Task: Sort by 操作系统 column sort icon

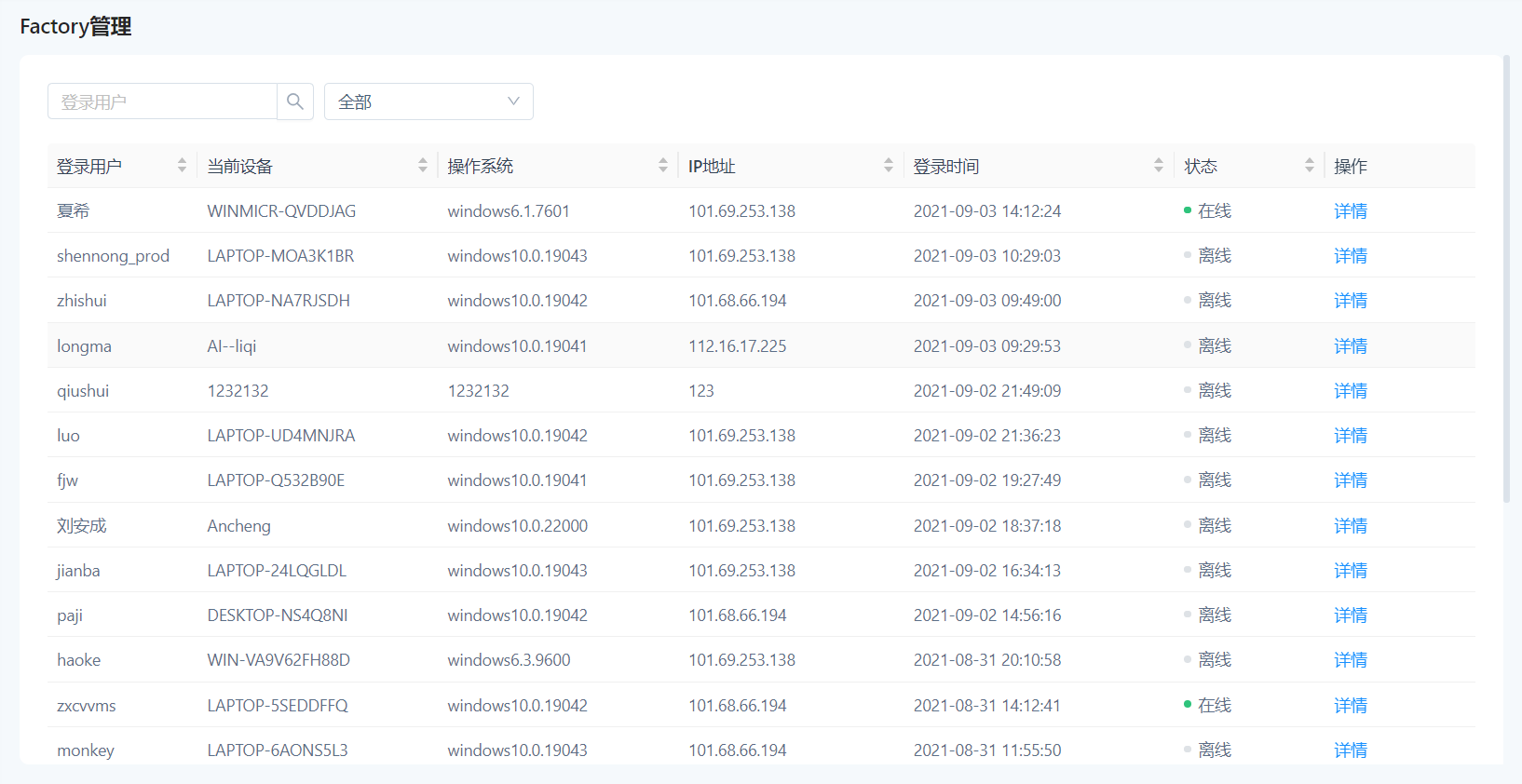Action: 663,166
